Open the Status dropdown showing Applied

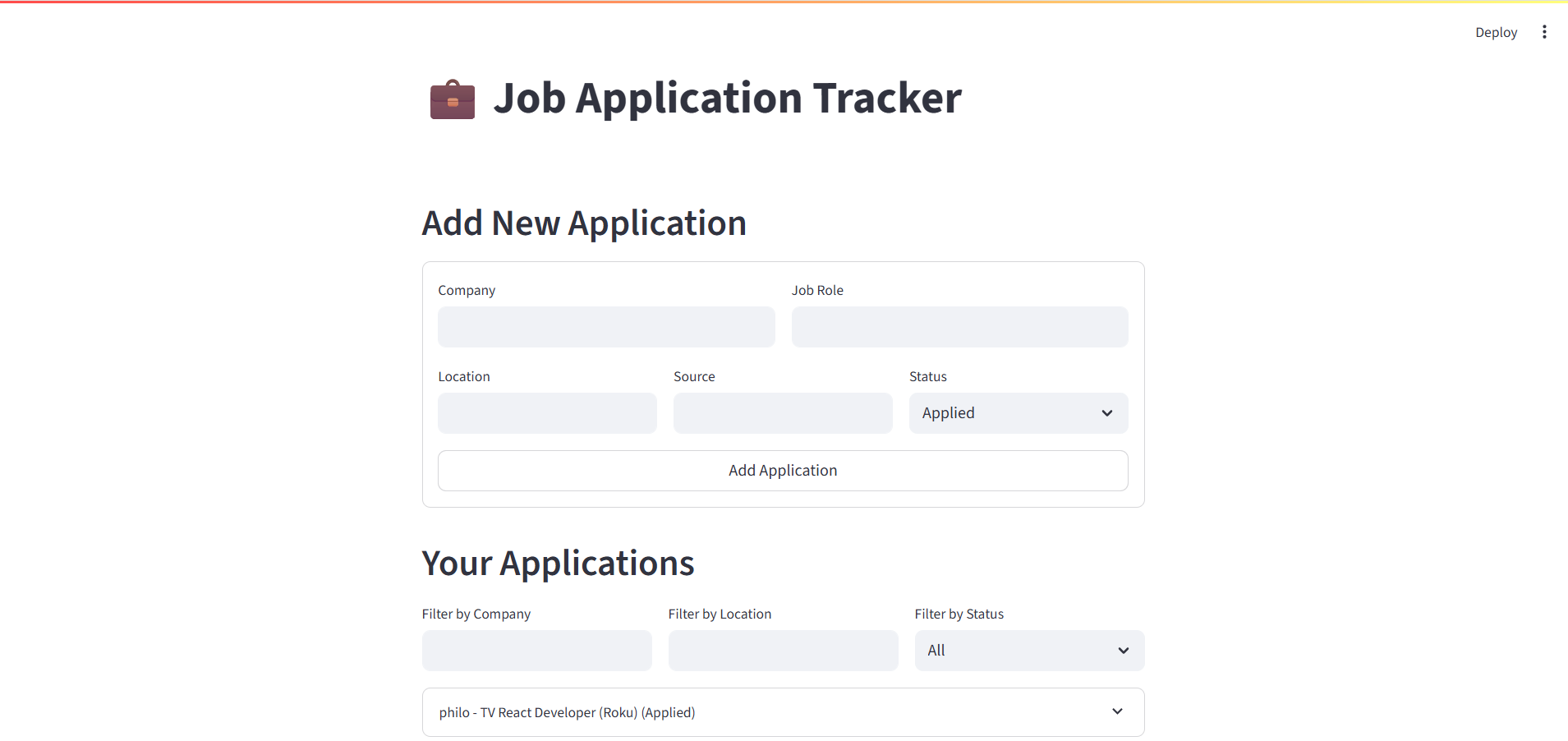click(x=1017, y=413)
